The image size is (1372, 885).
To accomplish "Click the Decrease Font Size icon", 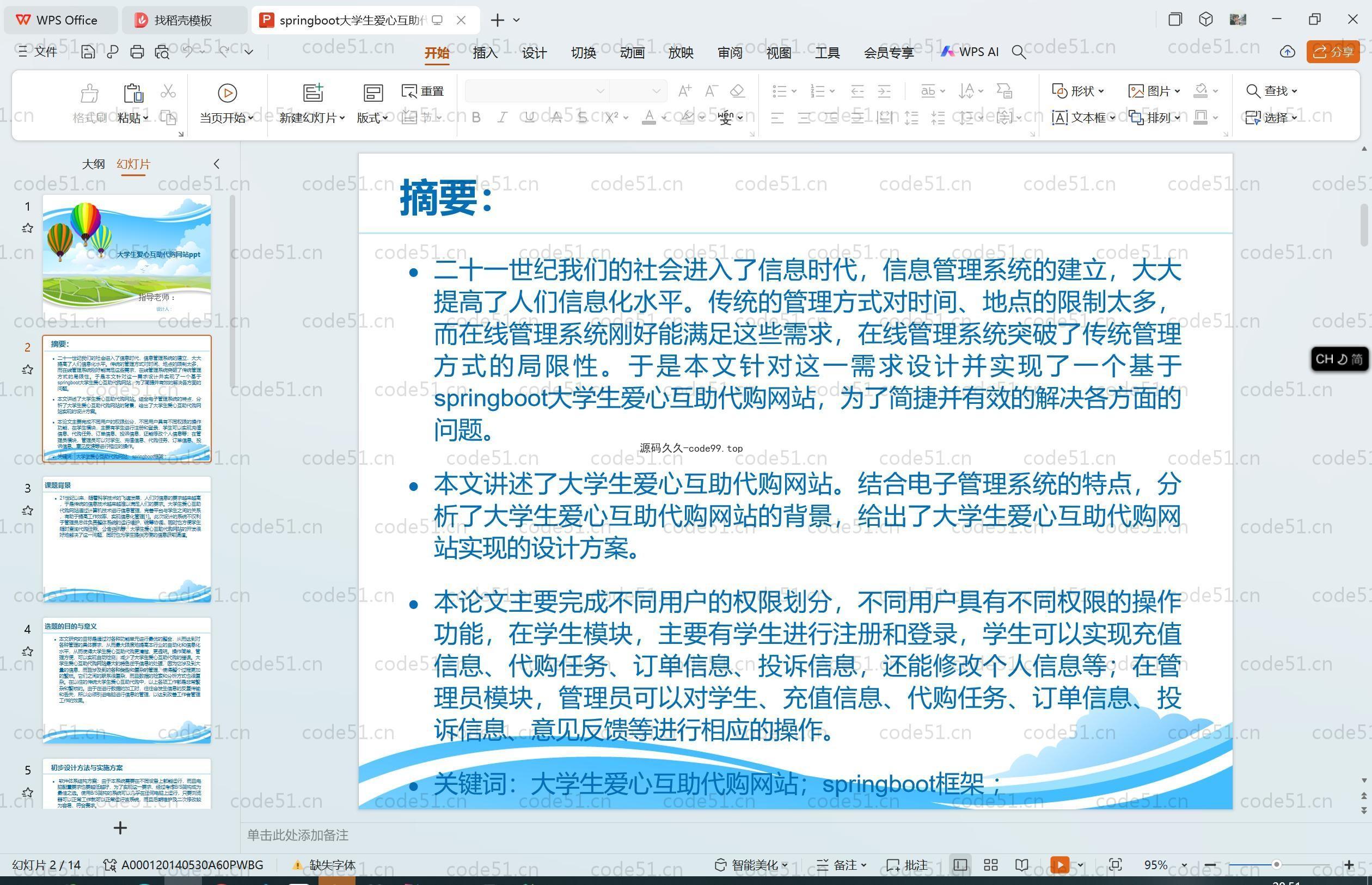I will (x=712, y=91).
